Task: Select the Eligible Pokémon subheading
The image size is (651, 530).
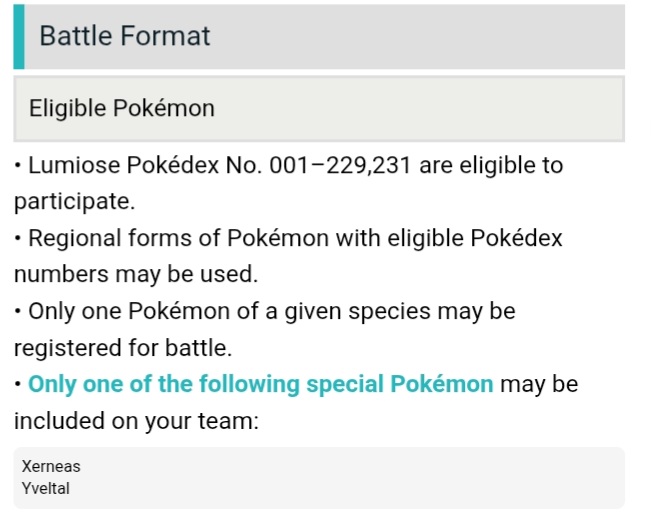Action: pos(122,108)
